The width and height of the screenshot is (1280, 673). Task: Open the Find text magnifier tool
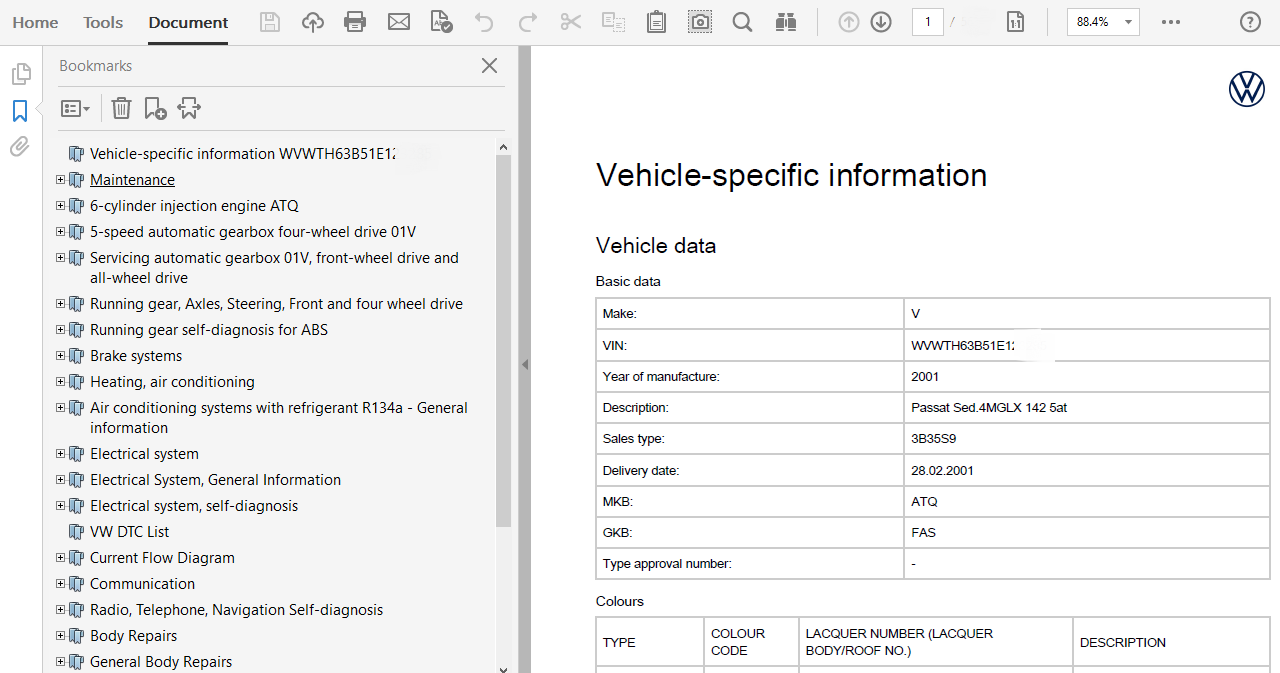pyautogui.click(x=742, y=22)
